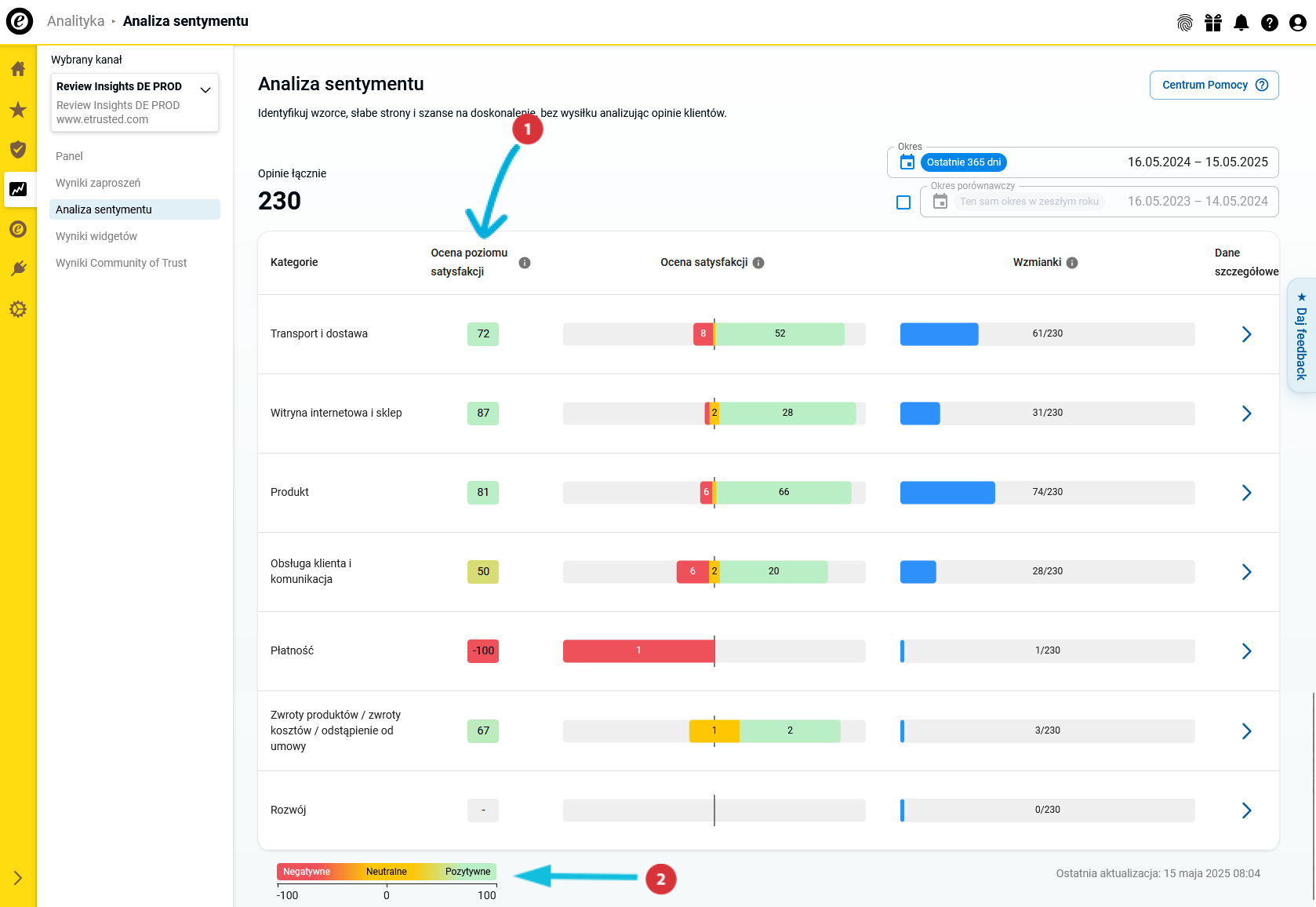Click the blue Wzmianki bar for Produkt
The image size is (1316, 907).
947,493
